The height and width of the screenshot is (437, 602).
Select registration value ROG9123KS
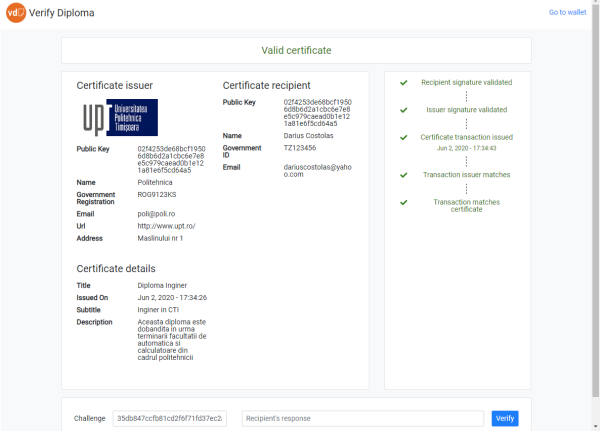157,195
